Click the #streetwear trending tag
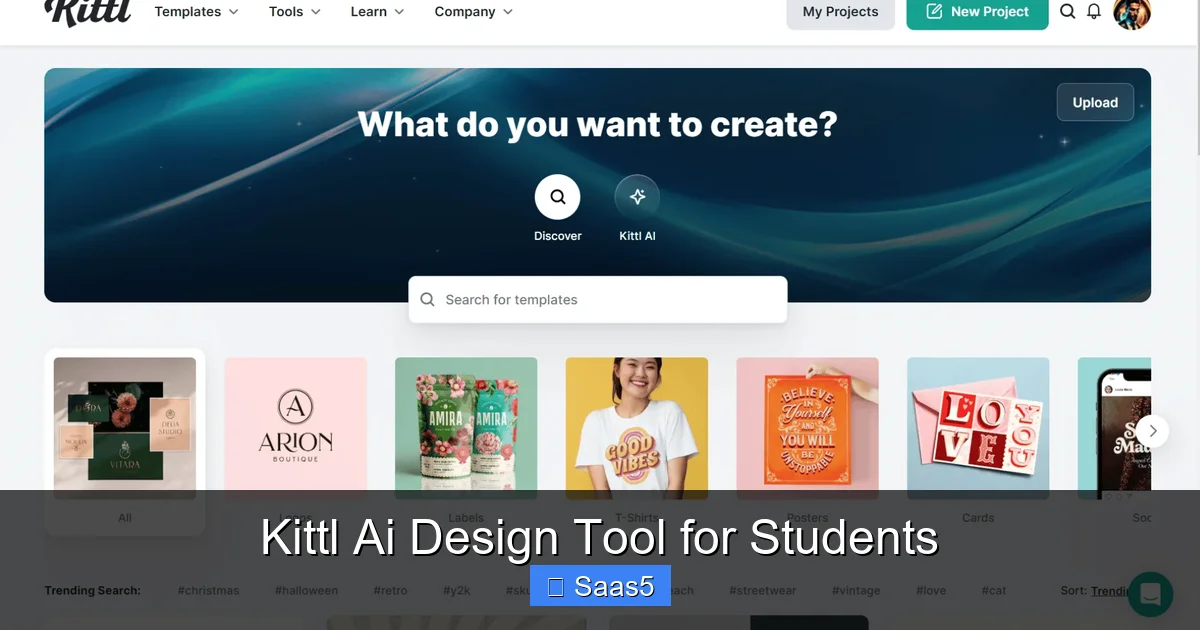The image size is (1200, 630). 763,591
